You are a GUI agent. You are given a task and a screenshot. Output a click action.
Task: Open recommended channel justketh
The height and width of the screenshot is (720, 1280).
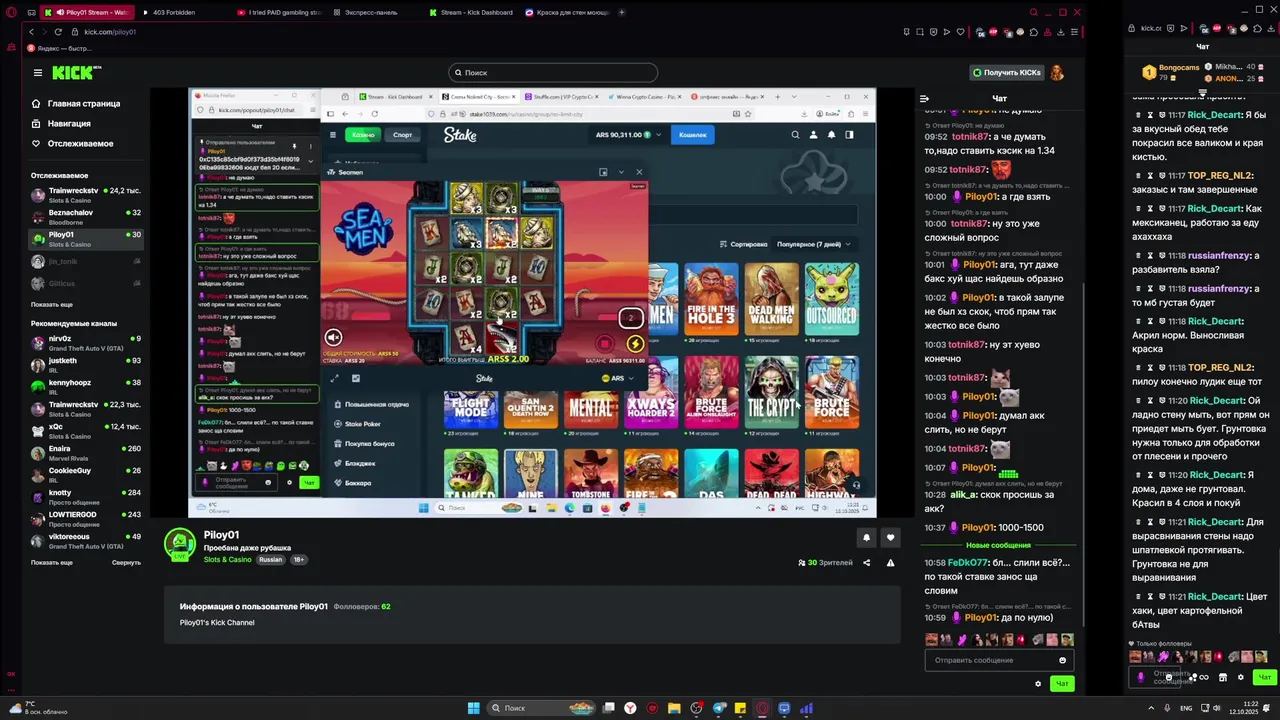pos(86,364)
